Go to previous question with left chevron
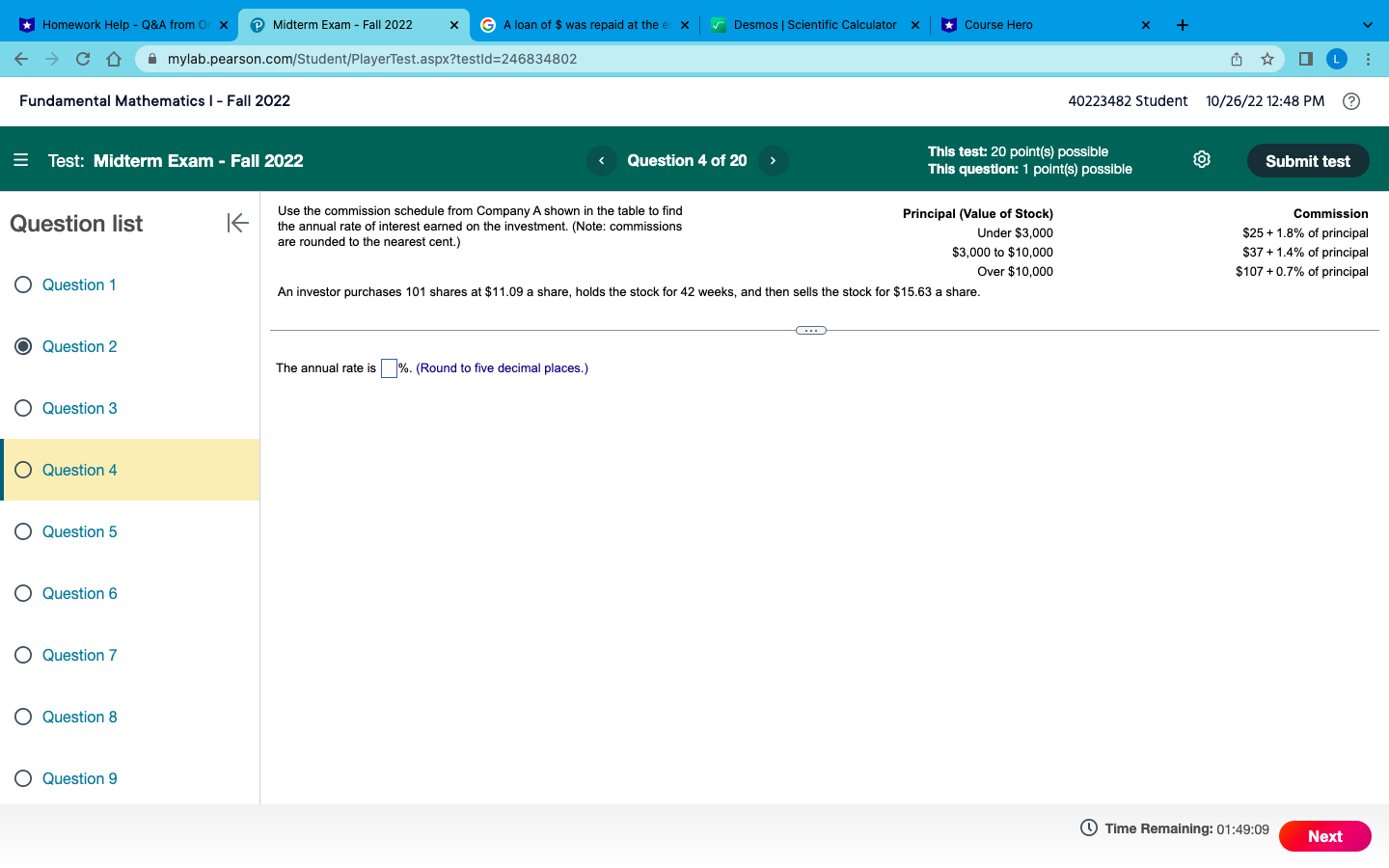The image size is (1389, 868). pyautogui.click(x=602, y=160)
